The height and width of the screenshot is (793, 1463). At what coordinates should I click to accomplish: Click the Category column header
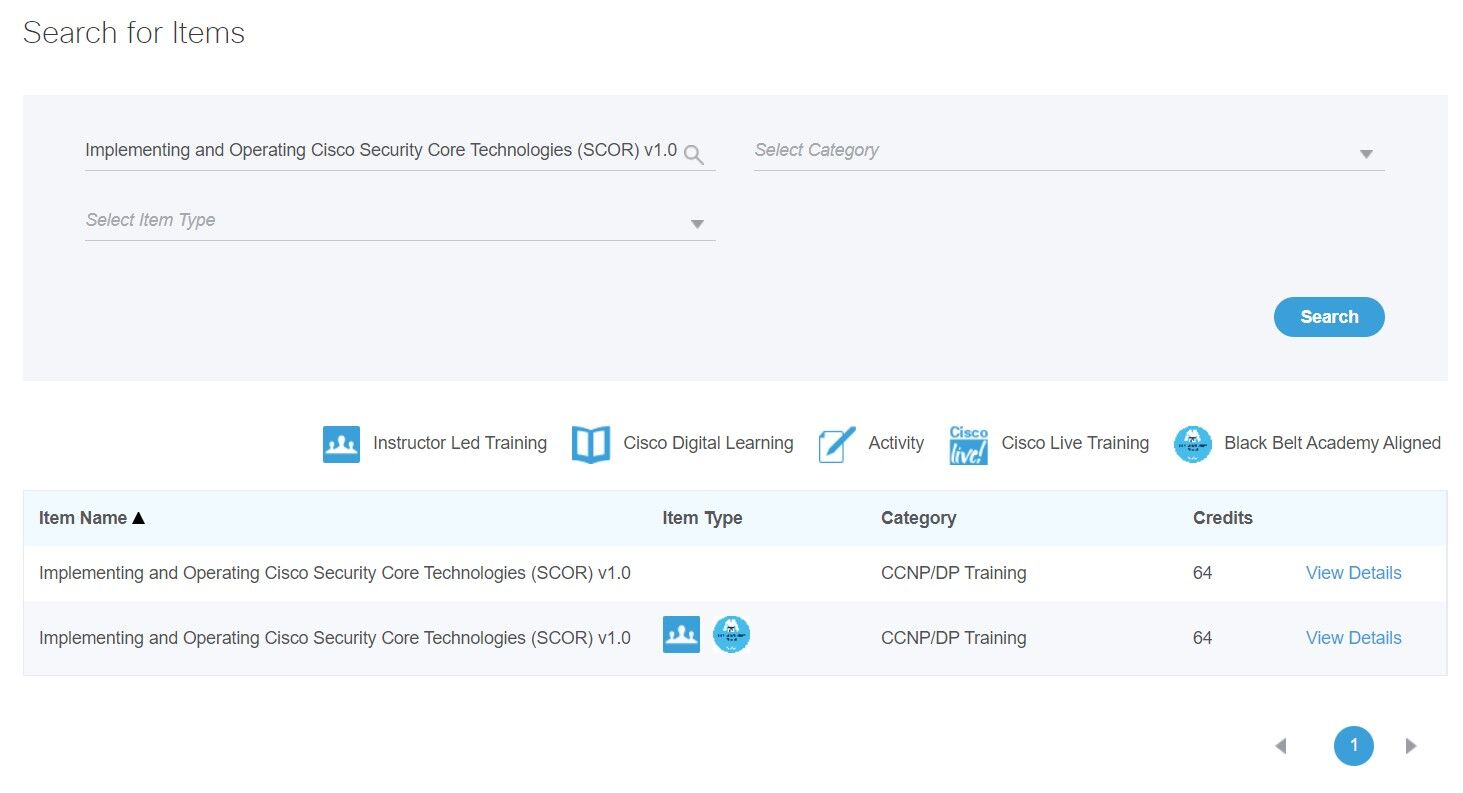click(x=918, y=518)
